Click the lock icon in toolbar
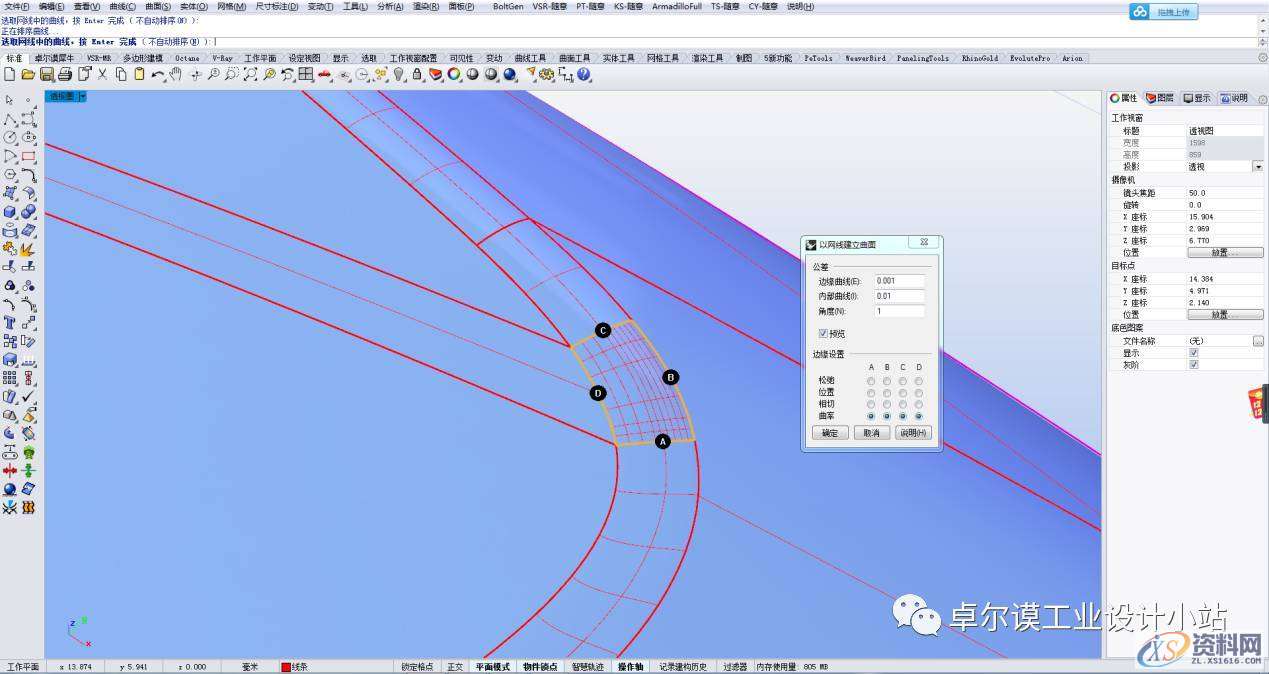The image size is (1269, 674). coord(417,74)
